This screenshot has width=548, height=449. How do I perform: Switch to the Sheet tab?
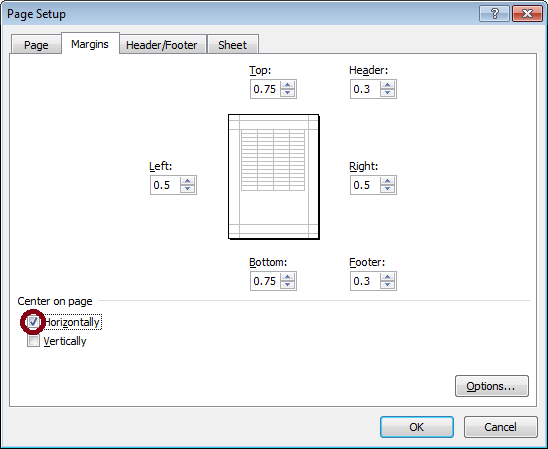232,45
